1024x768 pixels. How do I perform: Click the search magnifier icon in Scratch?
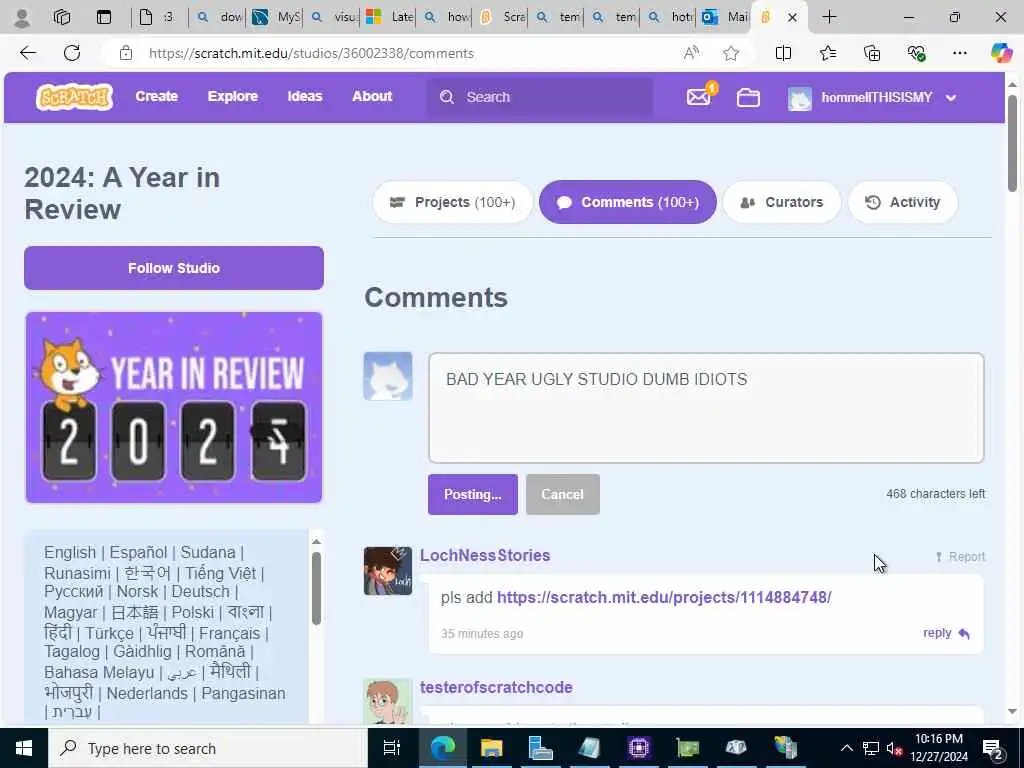coord(447,97)
